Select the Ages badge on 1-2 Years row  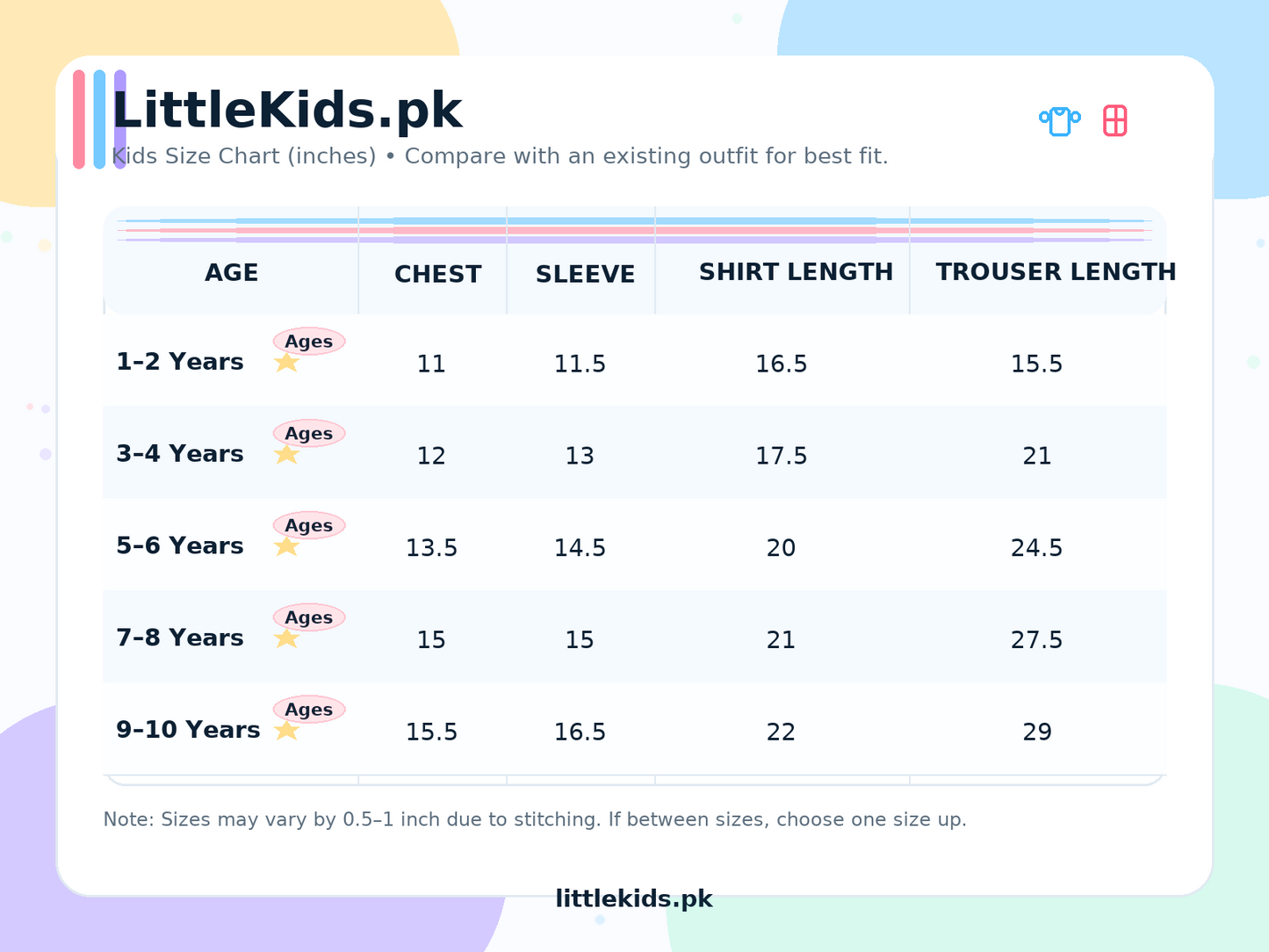tap(309, 342)
